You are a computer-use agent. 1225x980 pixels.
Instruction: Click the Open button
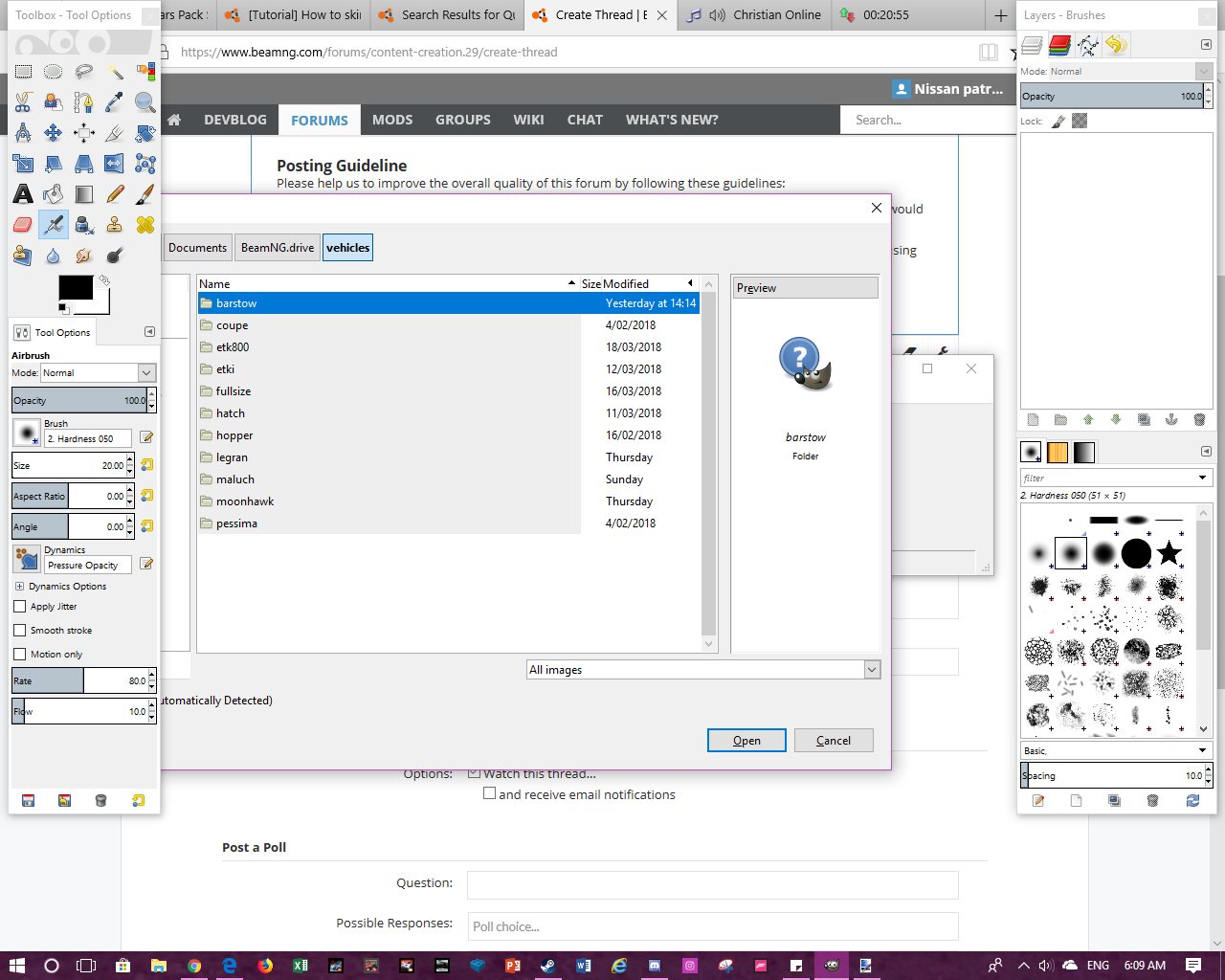(746, 741)
